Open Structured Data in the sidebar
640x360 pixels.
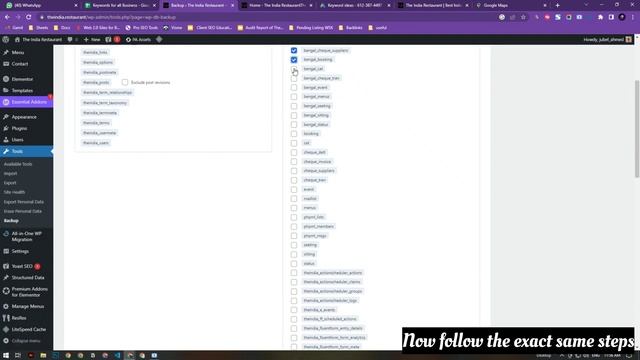[27, 278]
